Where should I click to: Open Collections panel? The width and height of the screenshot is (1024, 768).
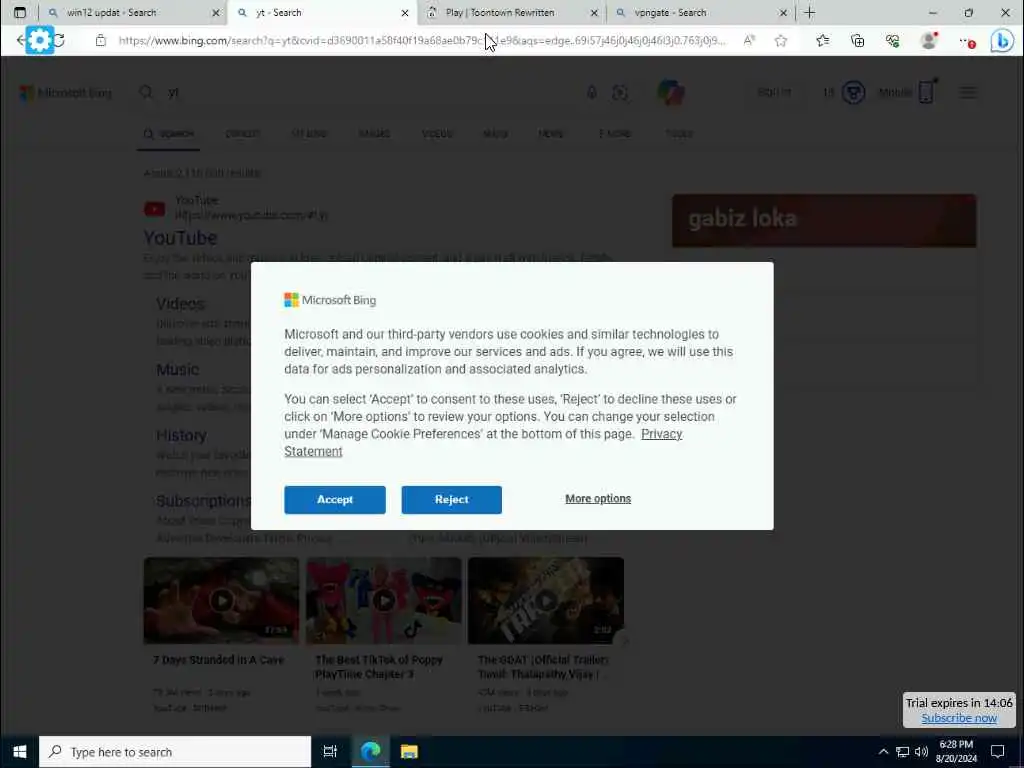pyautogui.click(x=857, y=40)
